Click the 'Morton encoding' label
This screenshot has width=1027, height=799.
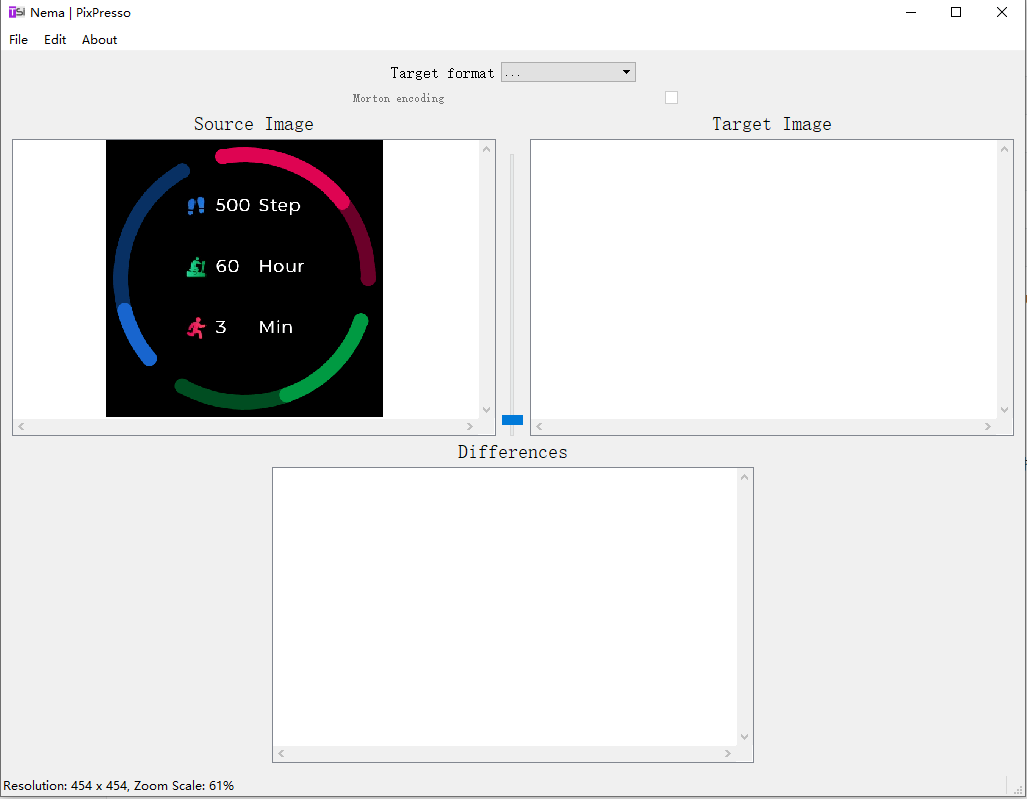[398, 98]
